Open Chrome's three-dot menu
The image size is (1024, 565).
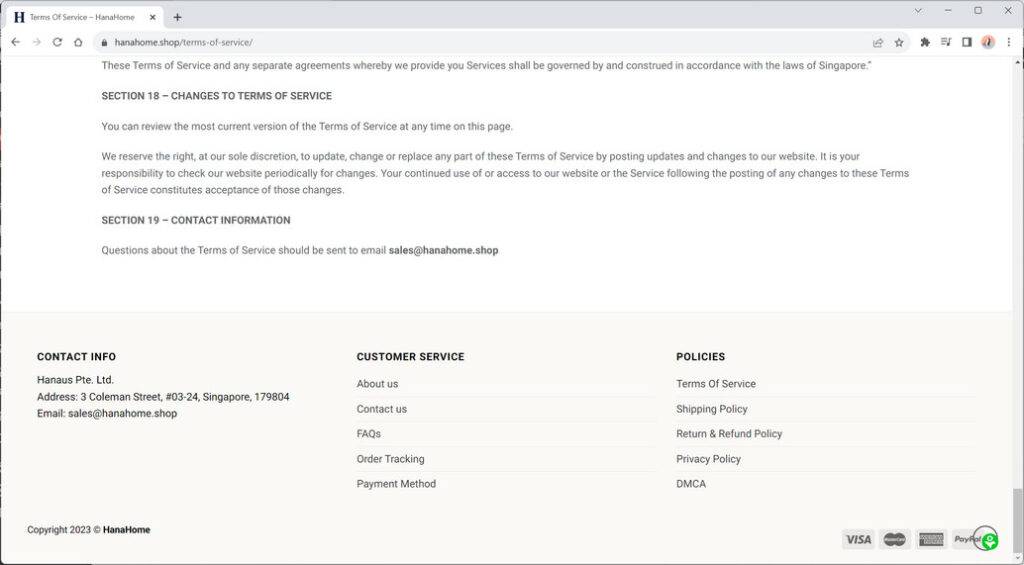pyautogui.click(x=1009, y=42)
